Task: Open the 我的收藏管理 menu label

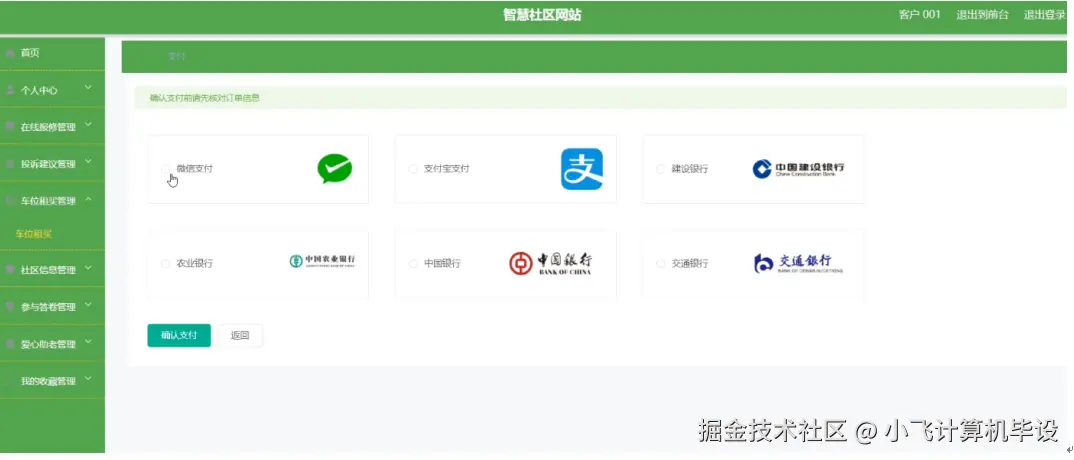Action: pos(48,381)
